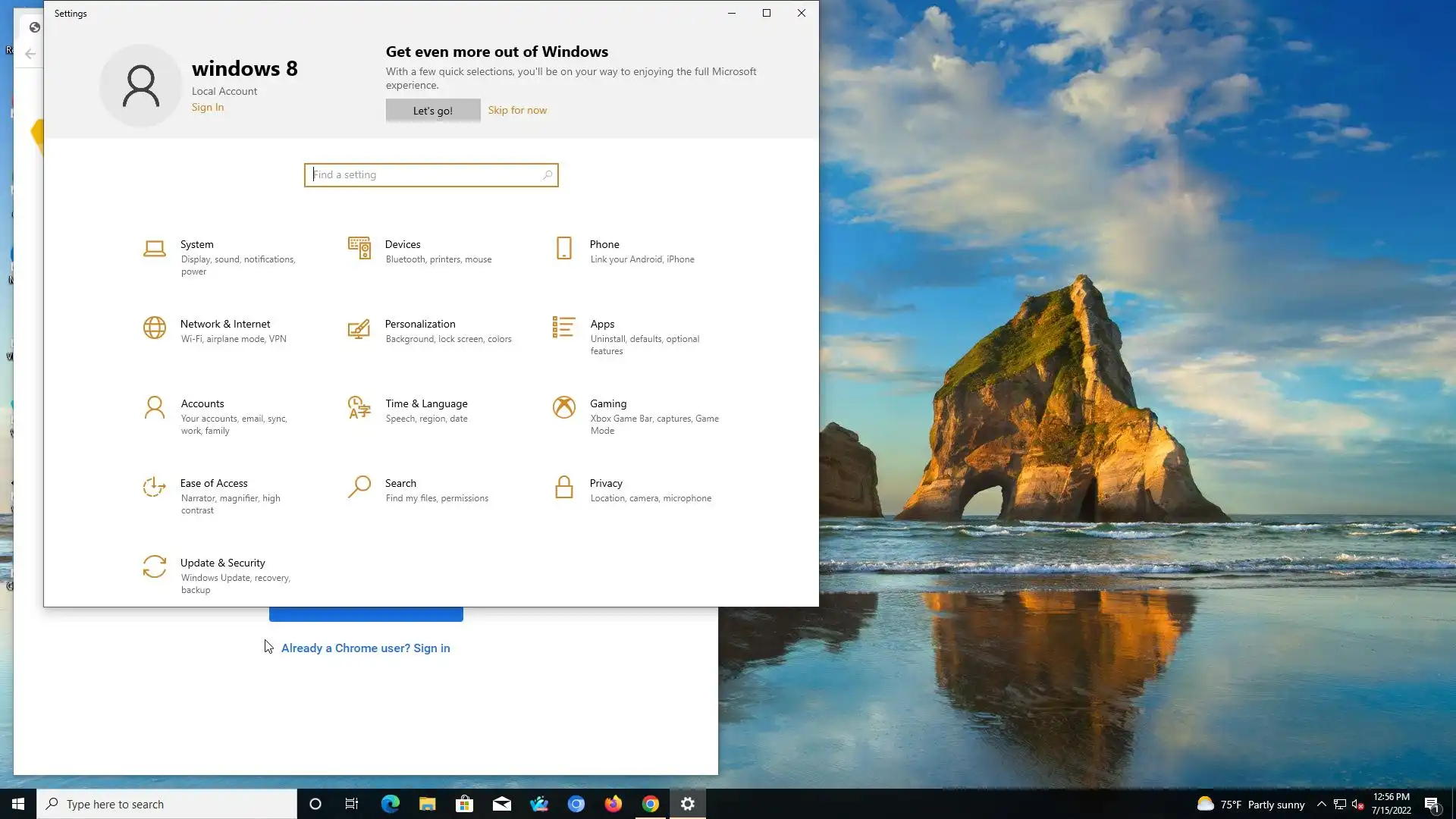Click the Personalization paintbrush icon
The width and height of the screenshot is (1456, 819).
click(359, 328)
